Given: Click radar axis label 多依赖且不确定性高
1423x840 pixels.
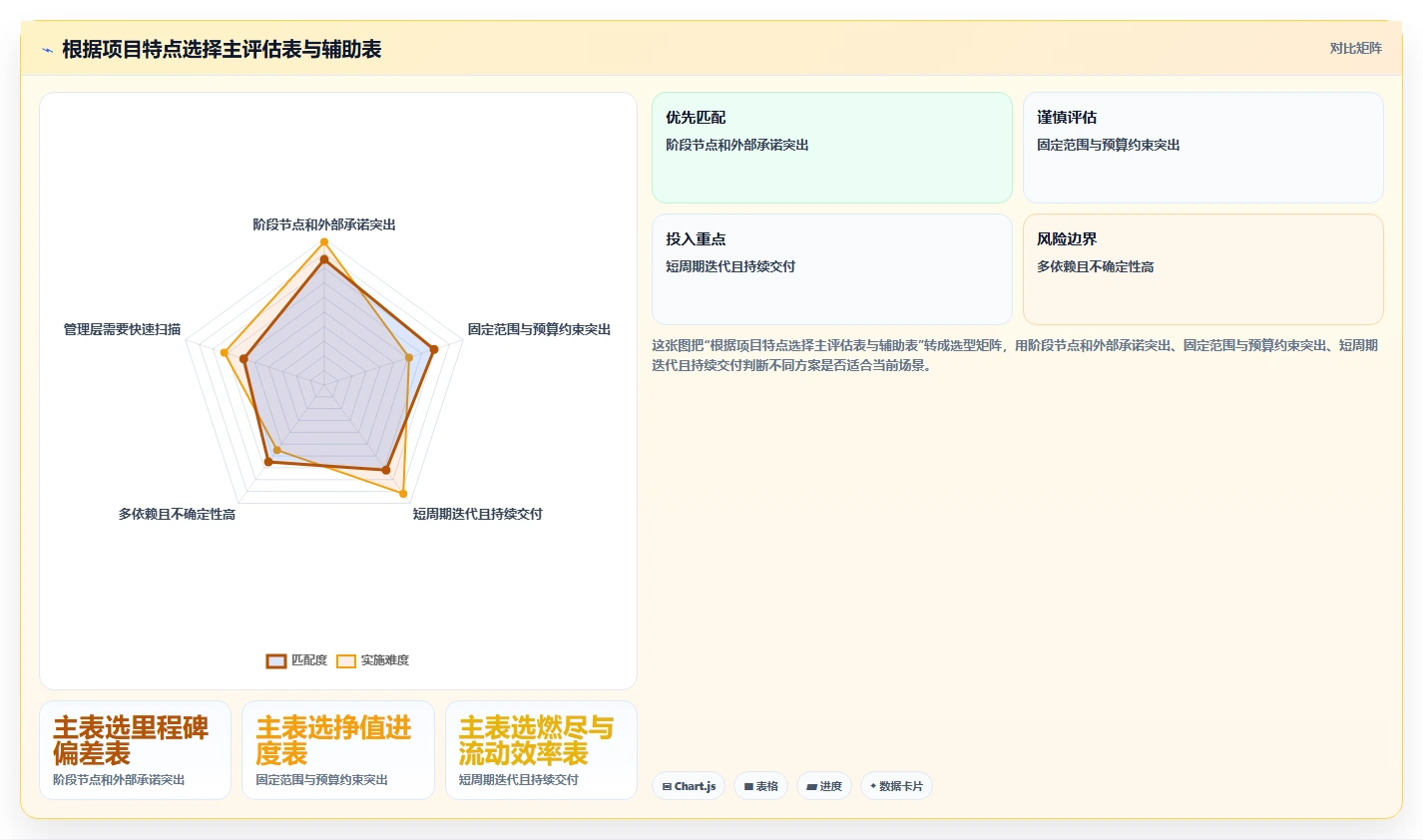Looking at the screenshot, I should pyautogui.click(x=177, y=514).
